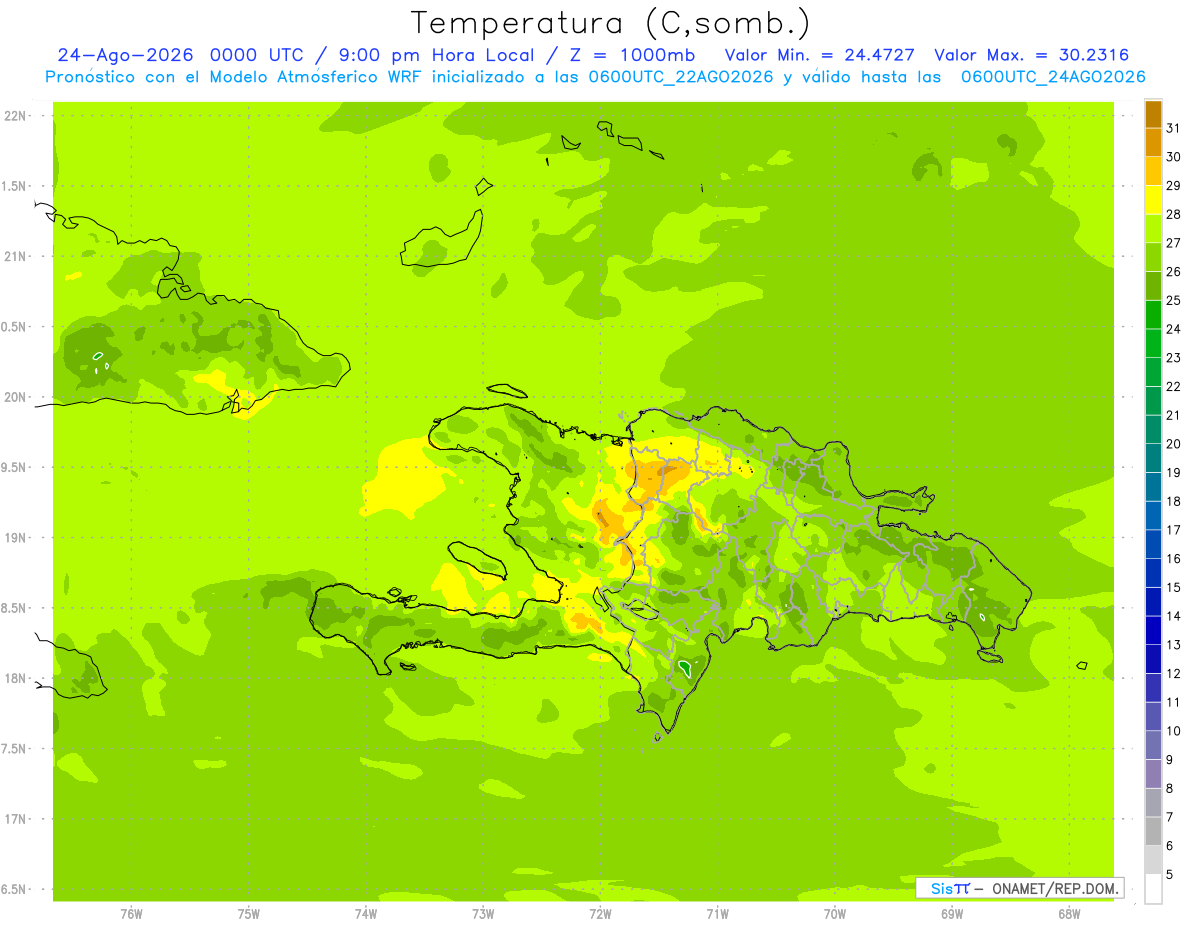The image size is (1200, 927).
Task: Click the color scale label 24
Action: (x=1173, y=329)
